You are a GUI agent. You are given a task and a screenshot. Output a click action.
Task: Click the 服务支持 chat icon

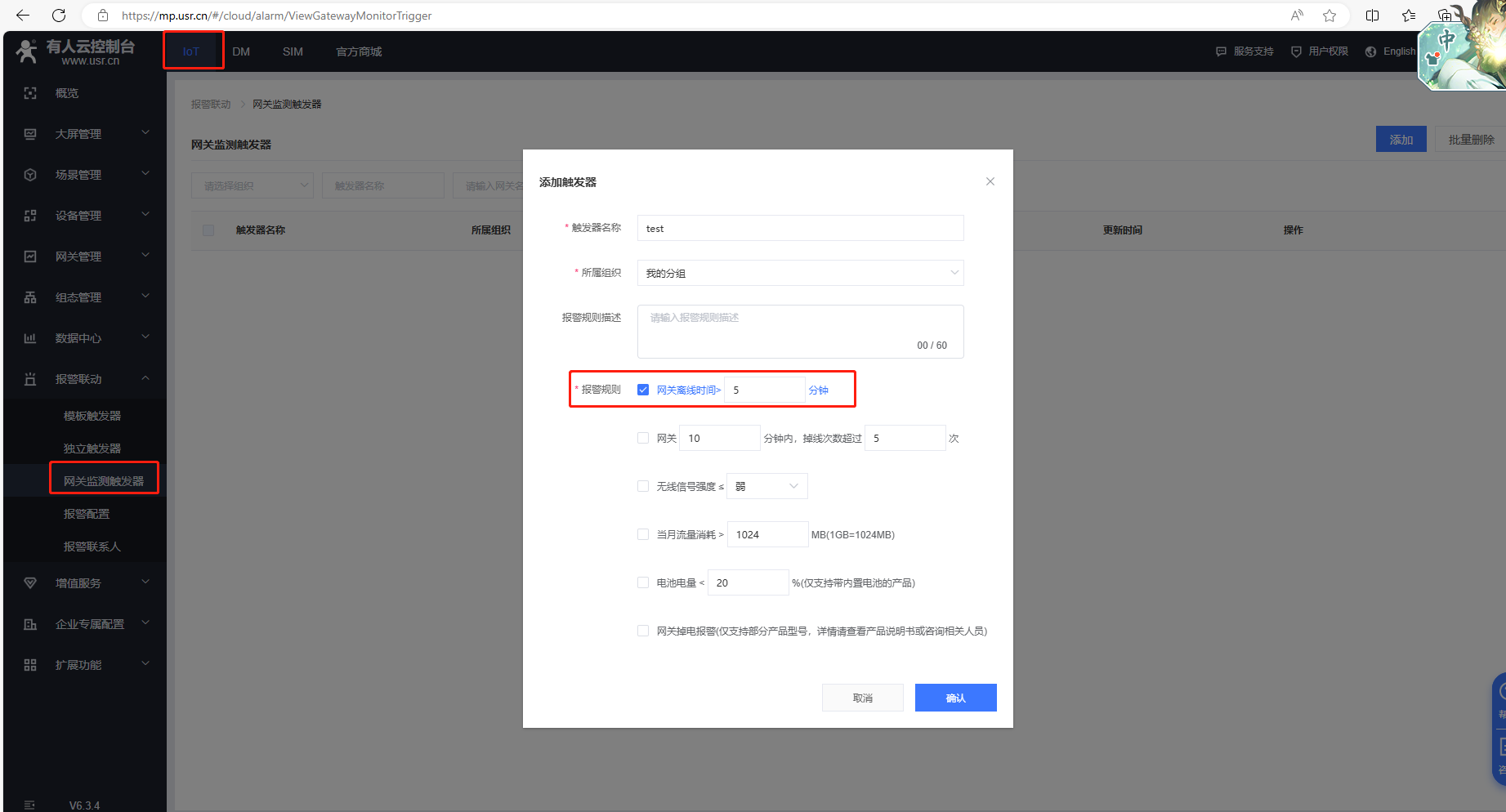point(1221,51)
